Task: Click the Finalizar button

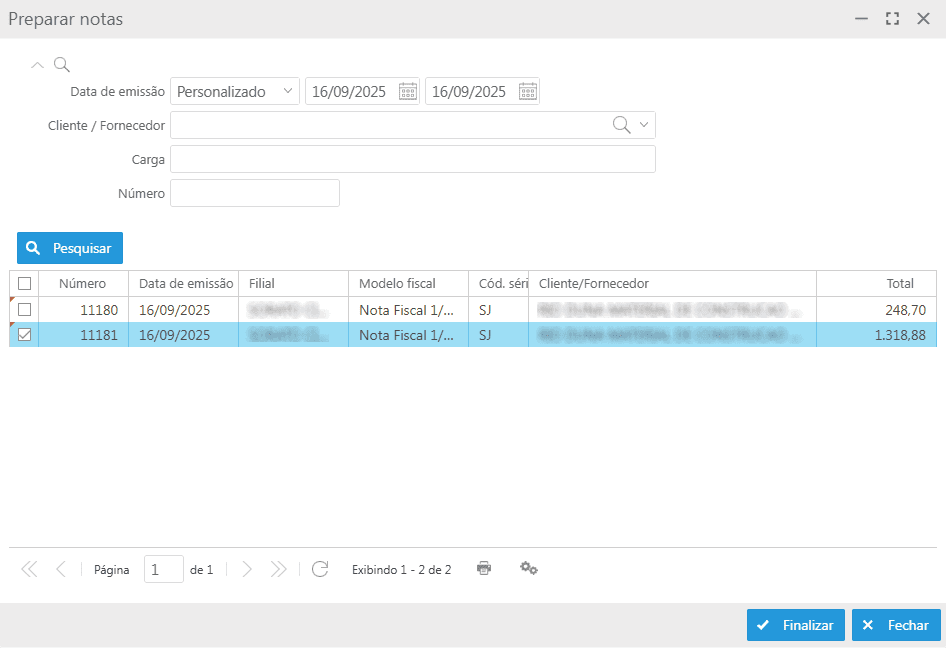Action: pos(796,625)
